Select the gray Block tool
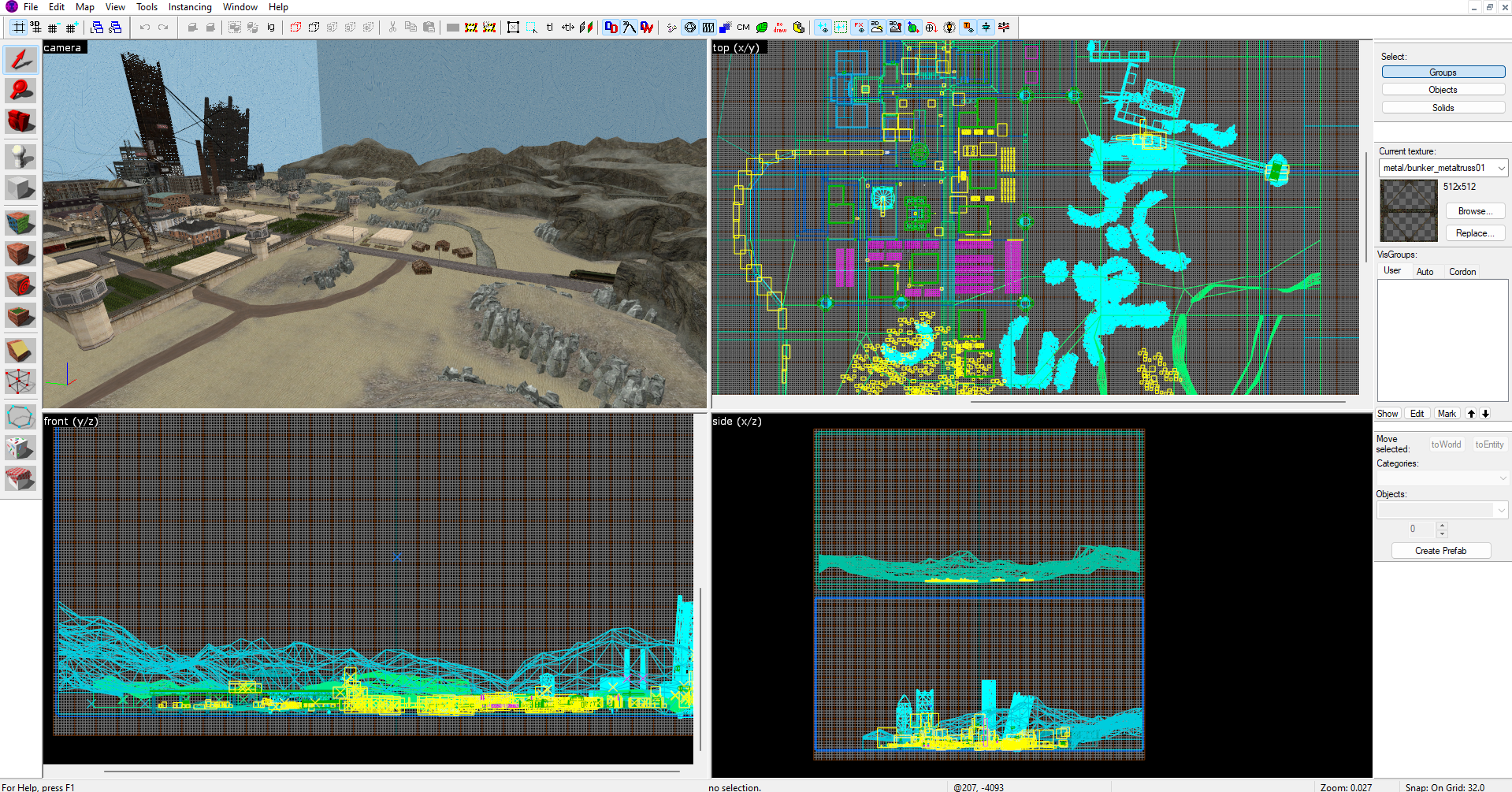1512x792 pixels. 20,188
